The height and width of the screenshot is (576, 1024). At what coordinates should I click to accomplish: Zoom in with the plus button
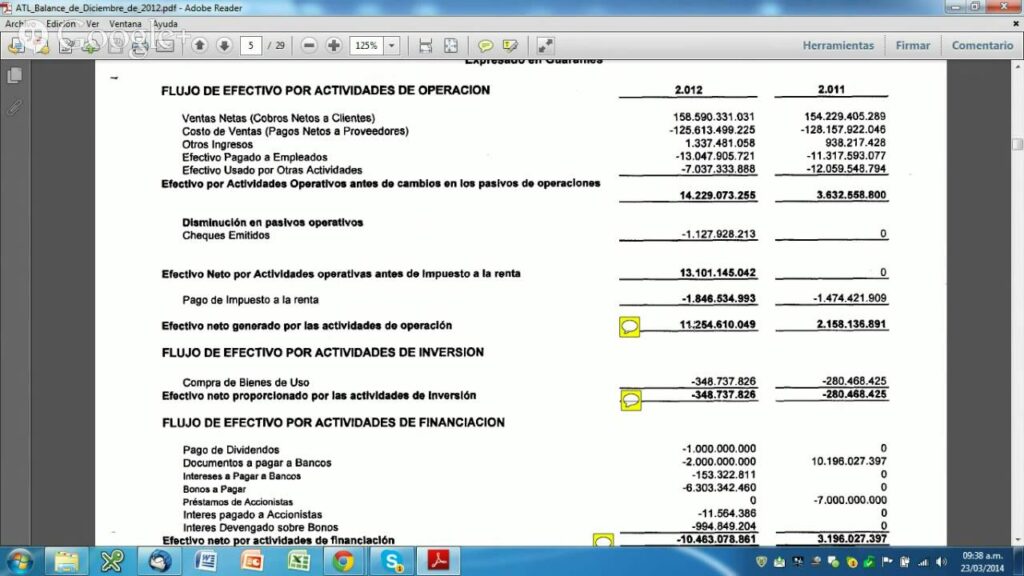(334, 45)
